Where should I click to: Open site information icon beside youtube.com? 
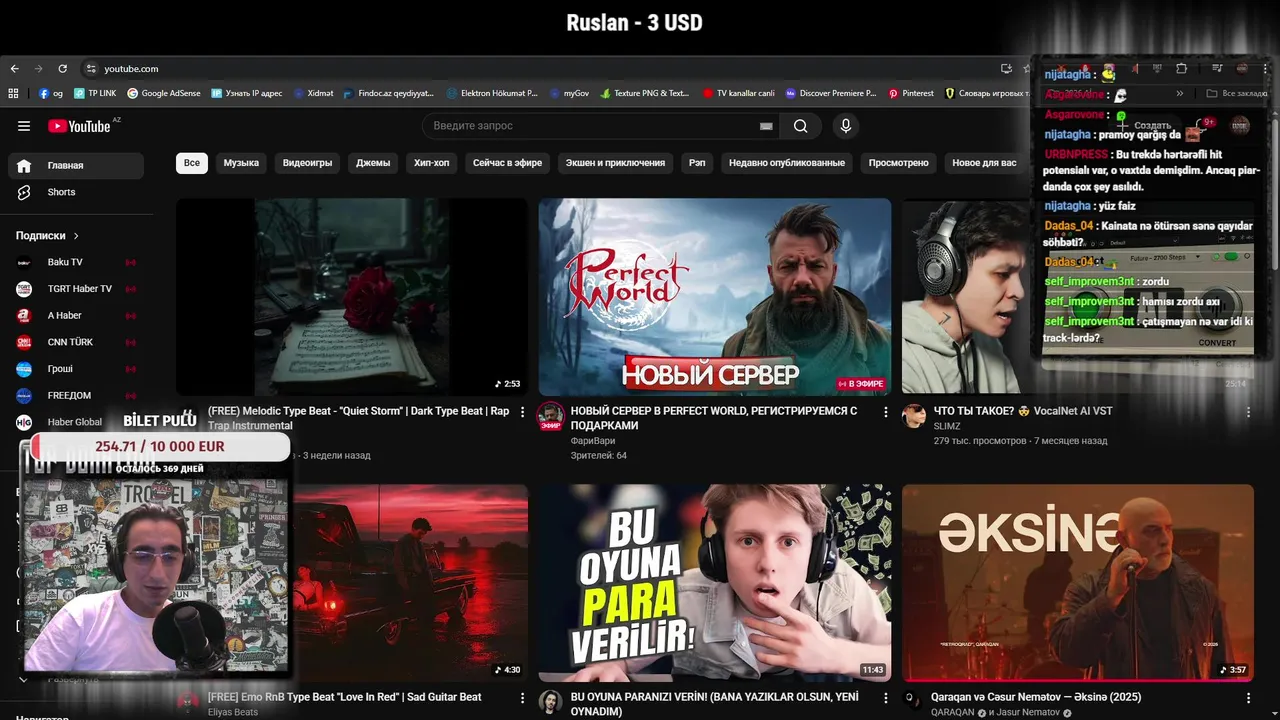(91, 69)
